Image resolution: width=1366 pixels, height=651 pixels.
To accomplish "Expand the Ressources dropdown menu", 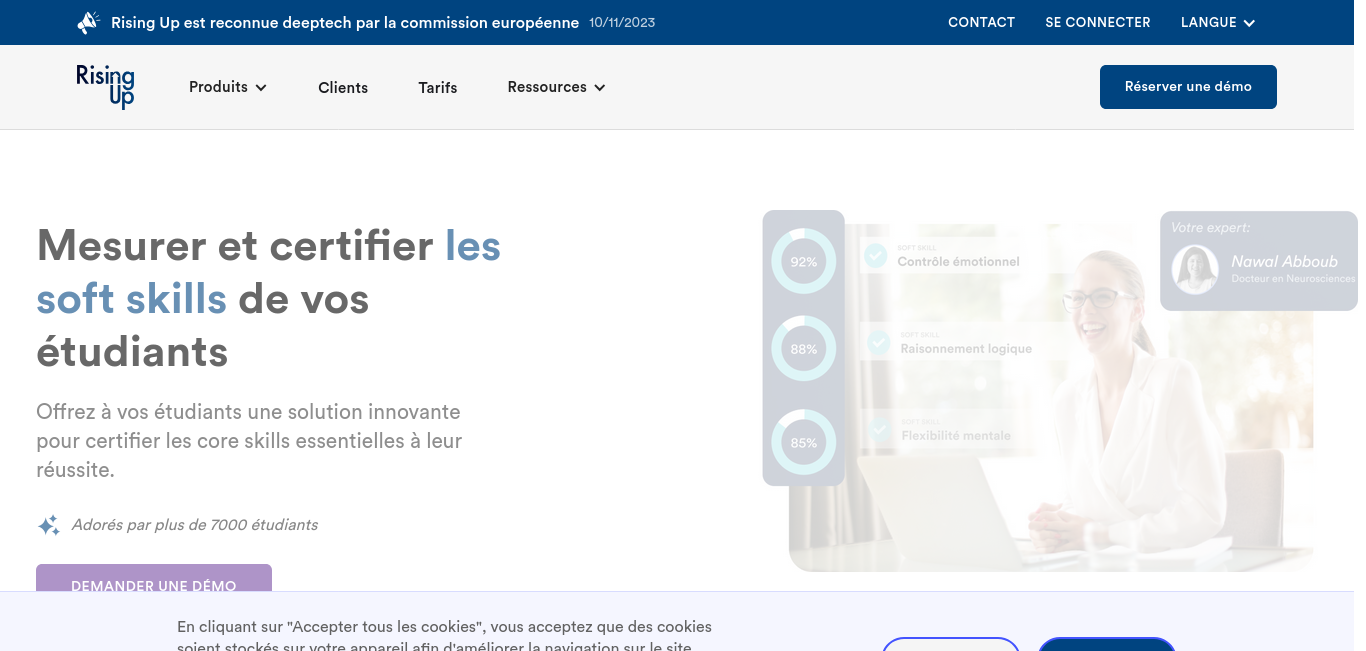I will tap(556, 87).
